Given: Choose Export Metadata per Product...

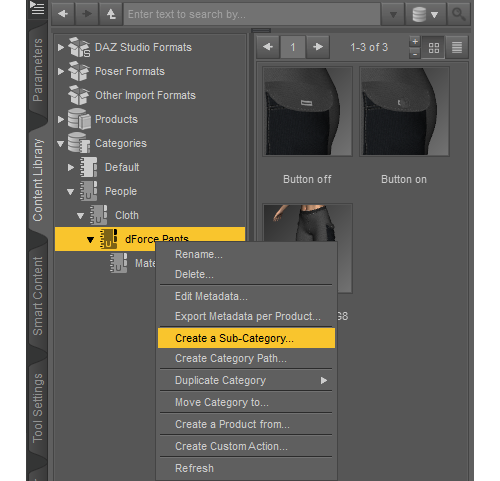Looking at the screenshot, I should tap(247, 316).
